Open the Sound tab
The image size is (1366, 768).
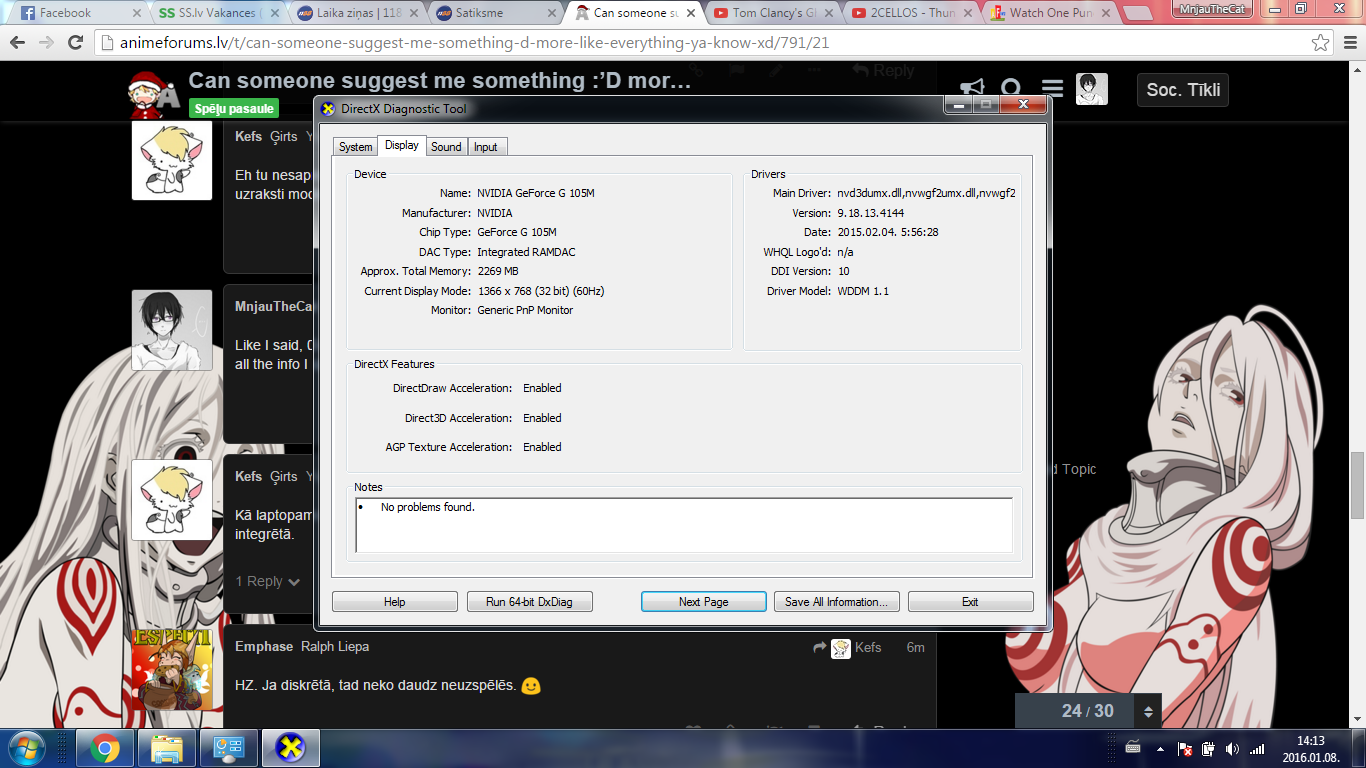(446, 147)
